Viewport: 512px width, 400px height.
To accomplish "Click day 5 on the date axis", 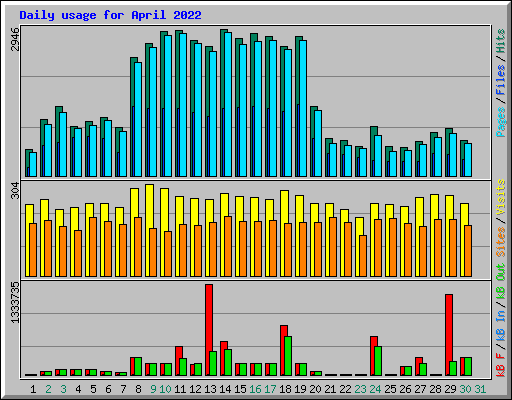I will click(x=93, y=389).
